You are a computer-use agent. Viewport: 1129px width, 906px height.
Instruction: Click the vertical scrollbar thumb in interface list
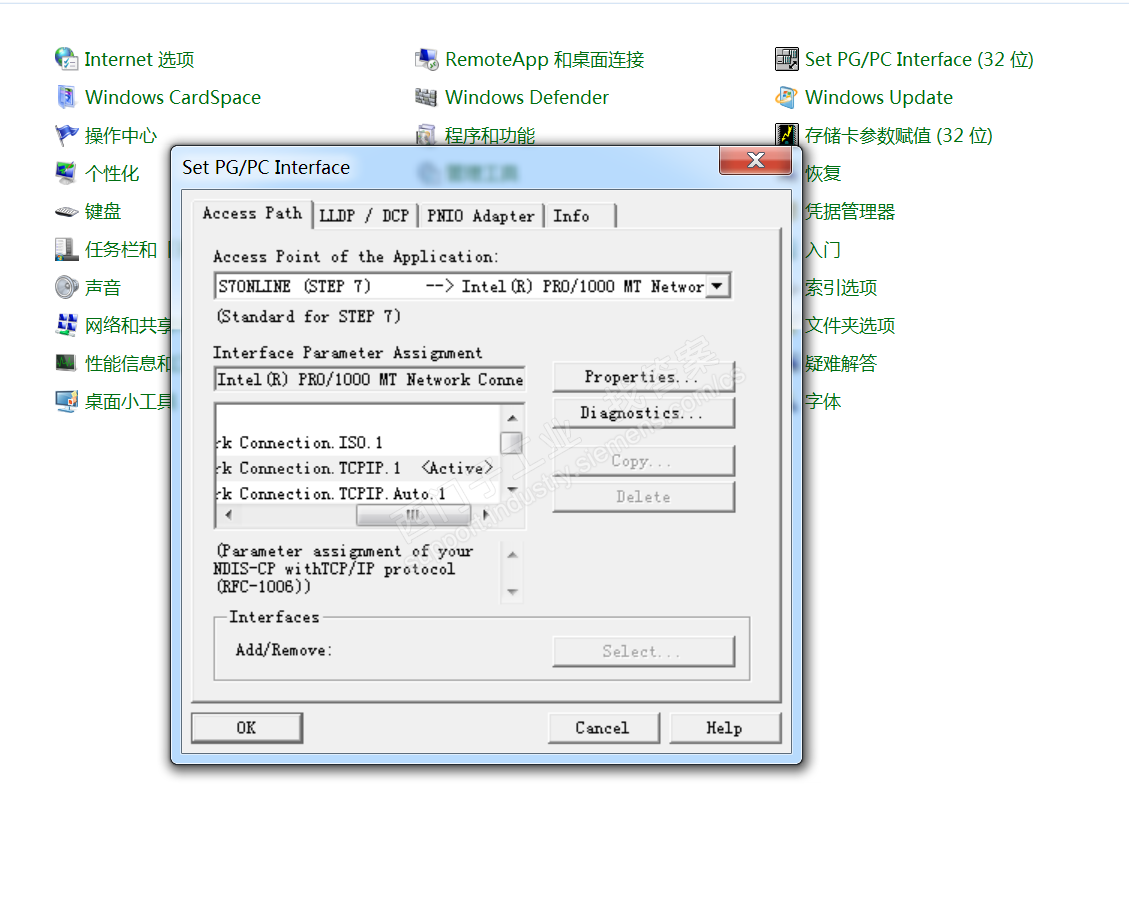tap(511, 443)
